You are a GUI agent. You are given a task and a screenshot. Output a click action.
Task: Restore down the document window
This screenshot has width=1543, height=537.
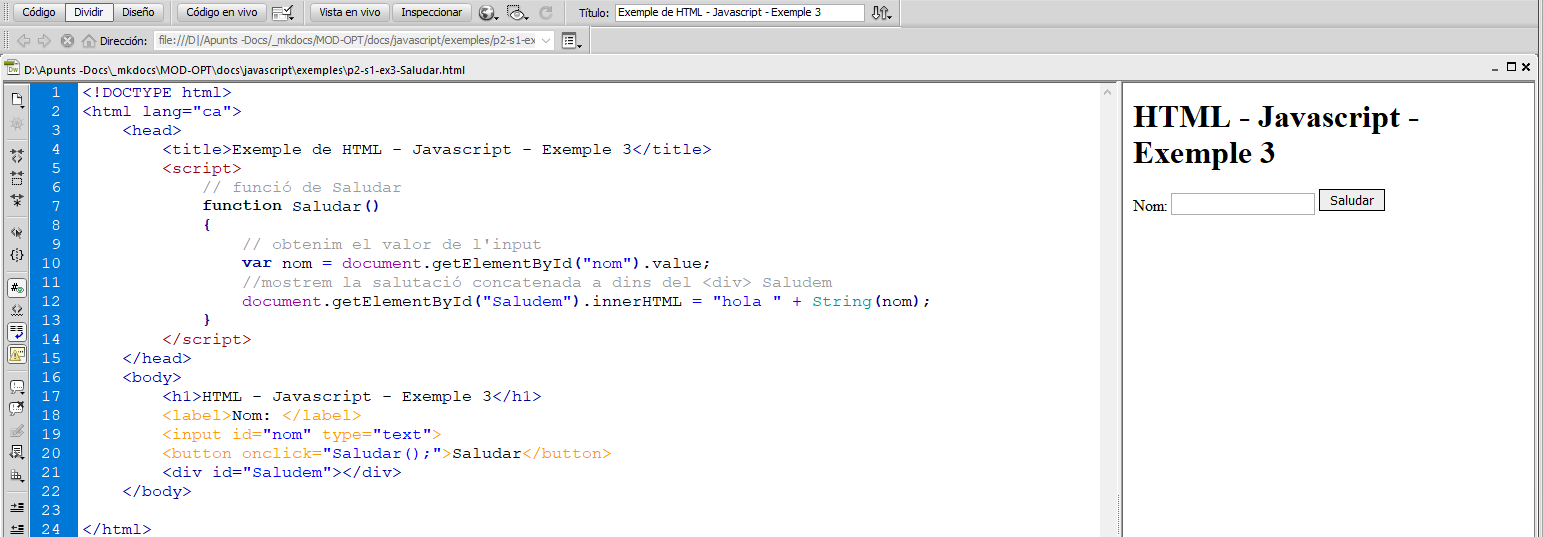coord(1512,67)
